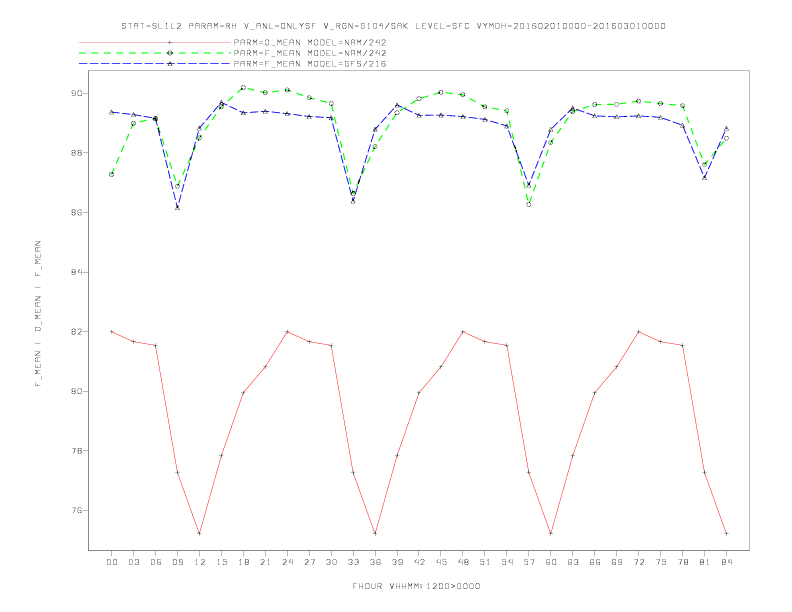Click x-axis tick label 66
Image resolution: width=792 pixels, height=612 pixels.
click(x=595, y=562)
